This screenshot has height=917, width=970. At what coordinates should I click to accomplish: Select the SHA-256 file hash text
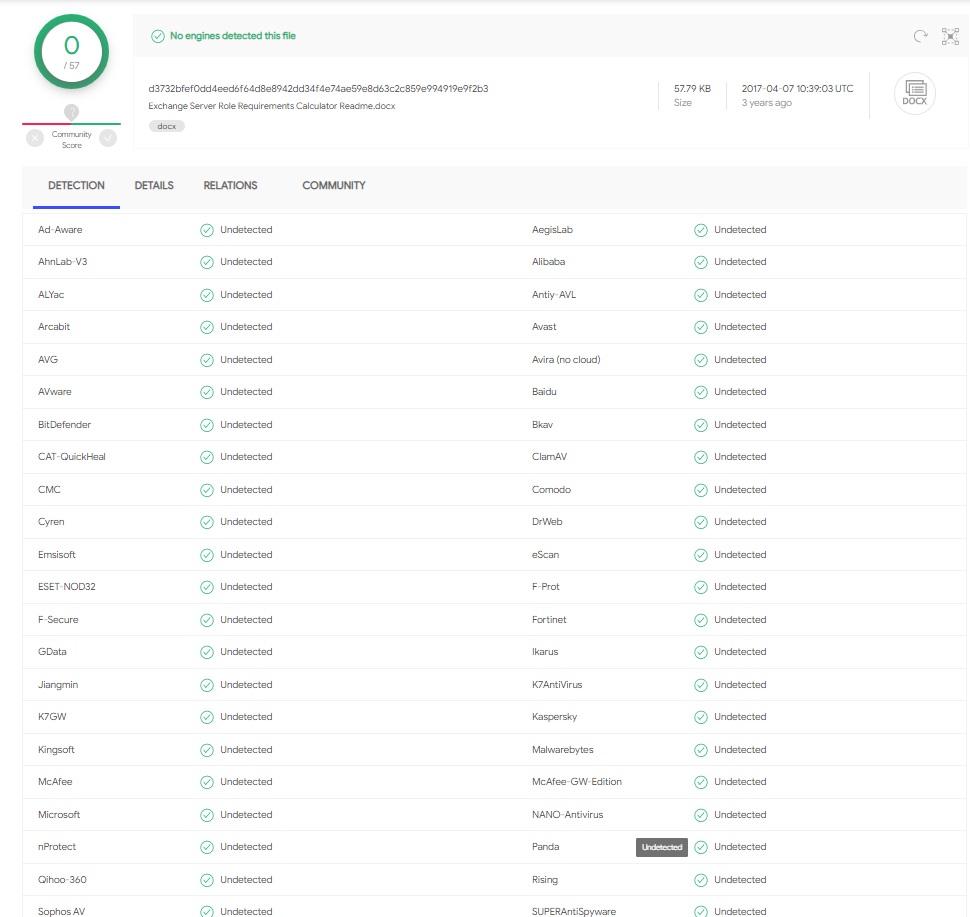point(318,88)
